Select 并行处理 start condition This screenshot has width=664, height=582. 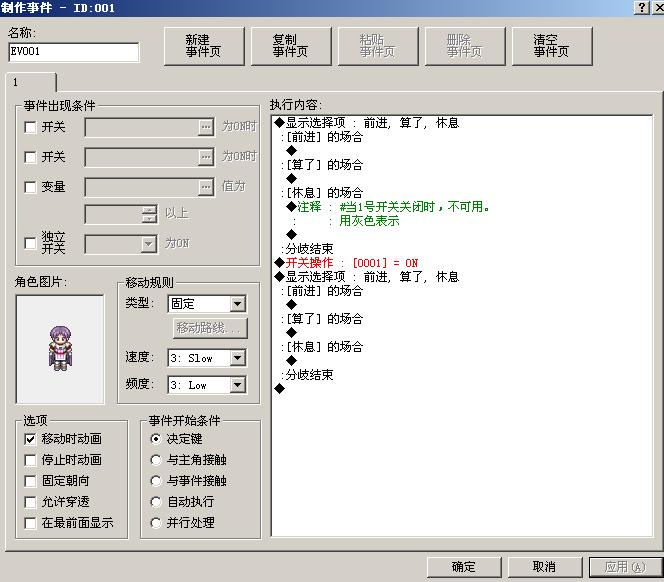(156, 523)
